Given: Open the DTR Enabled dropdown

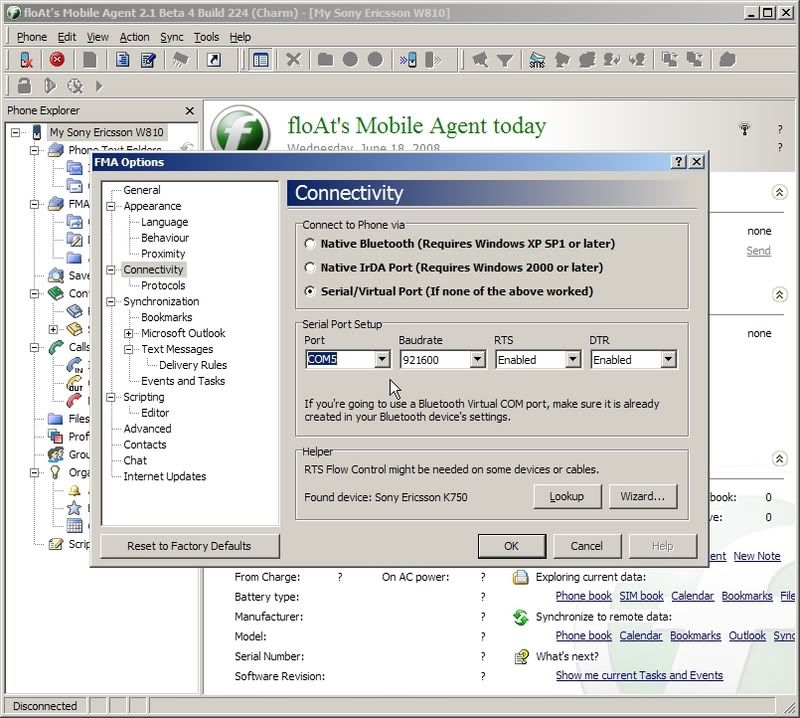Looking at the screenshot, I should (x=668, y=359).
